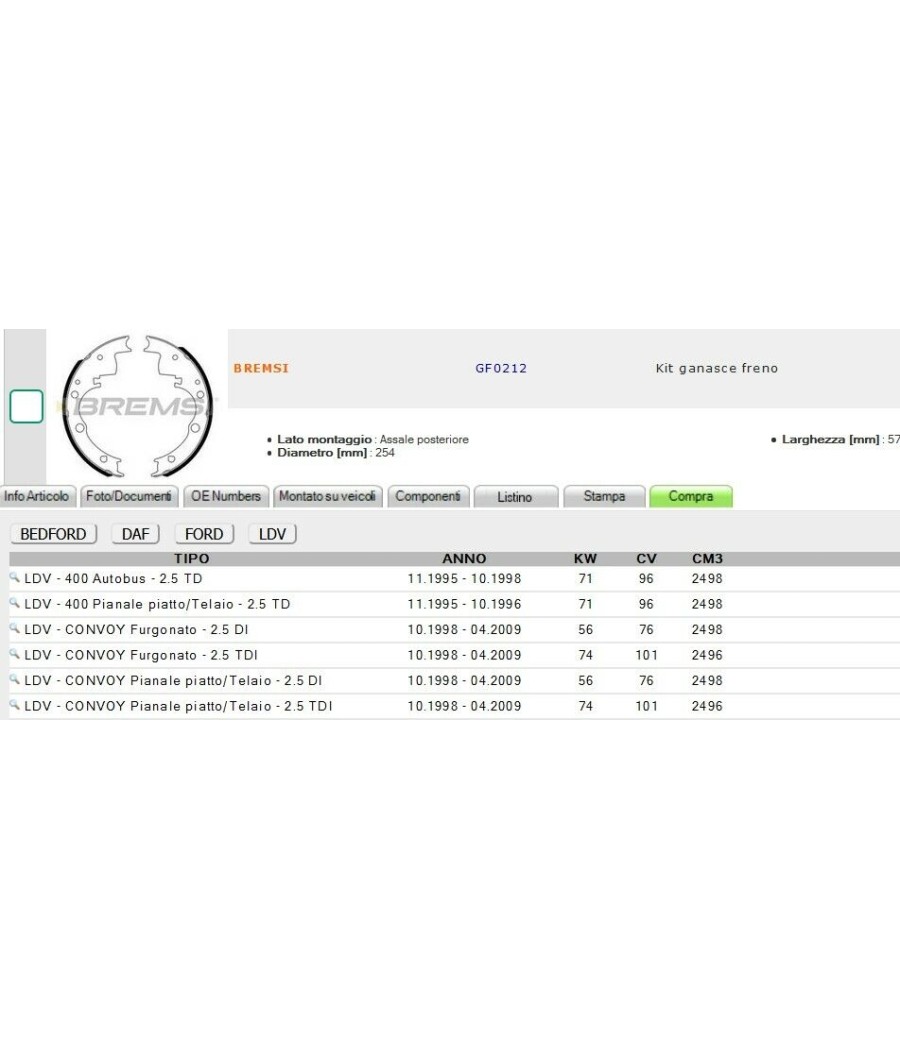The image size is (900, 1050).
Task: Click magnifier icon for CONVOY Furgonato 2.5 TDI
Action: (14, 654)
